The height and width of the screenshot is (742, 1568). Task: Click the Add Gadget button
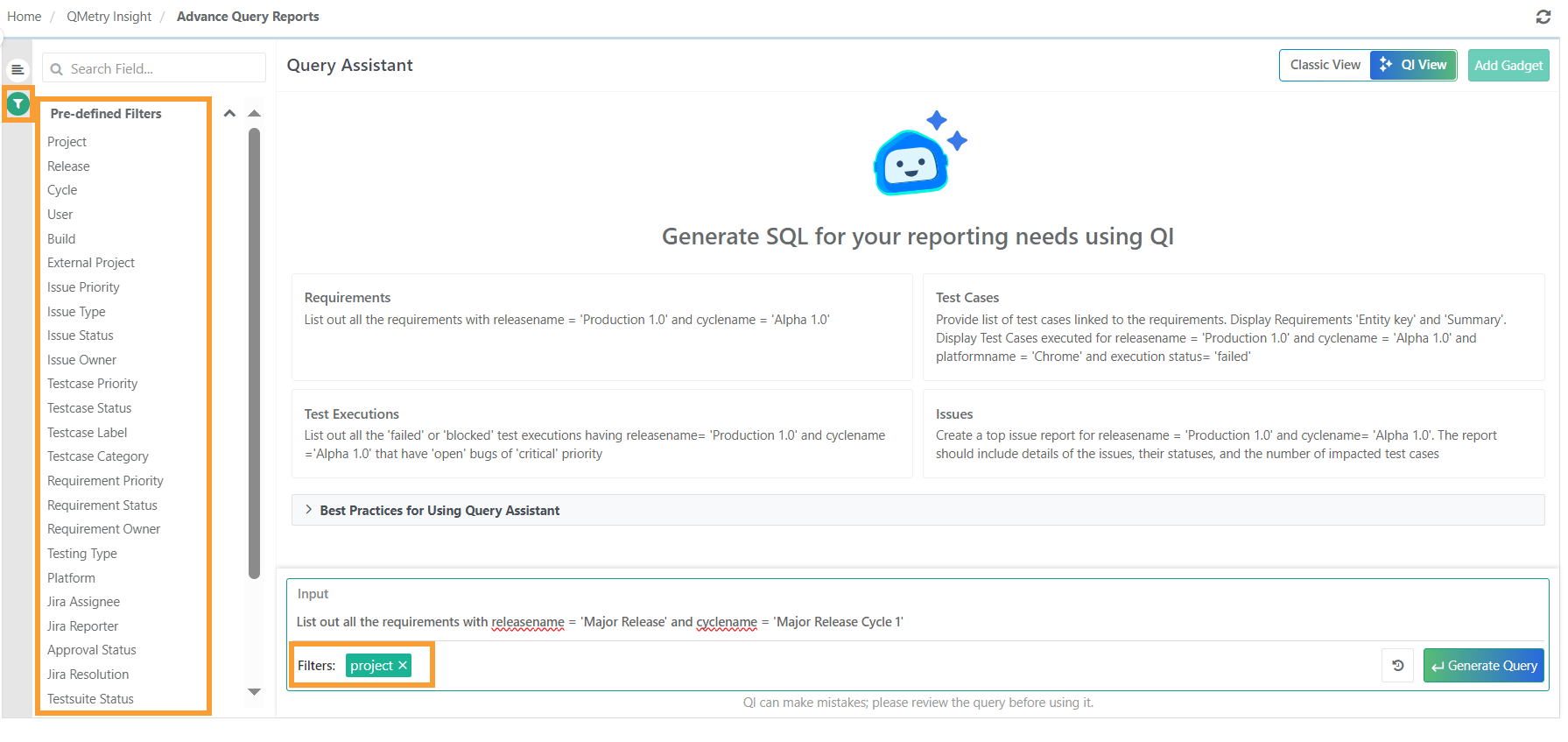point(1508,66)
